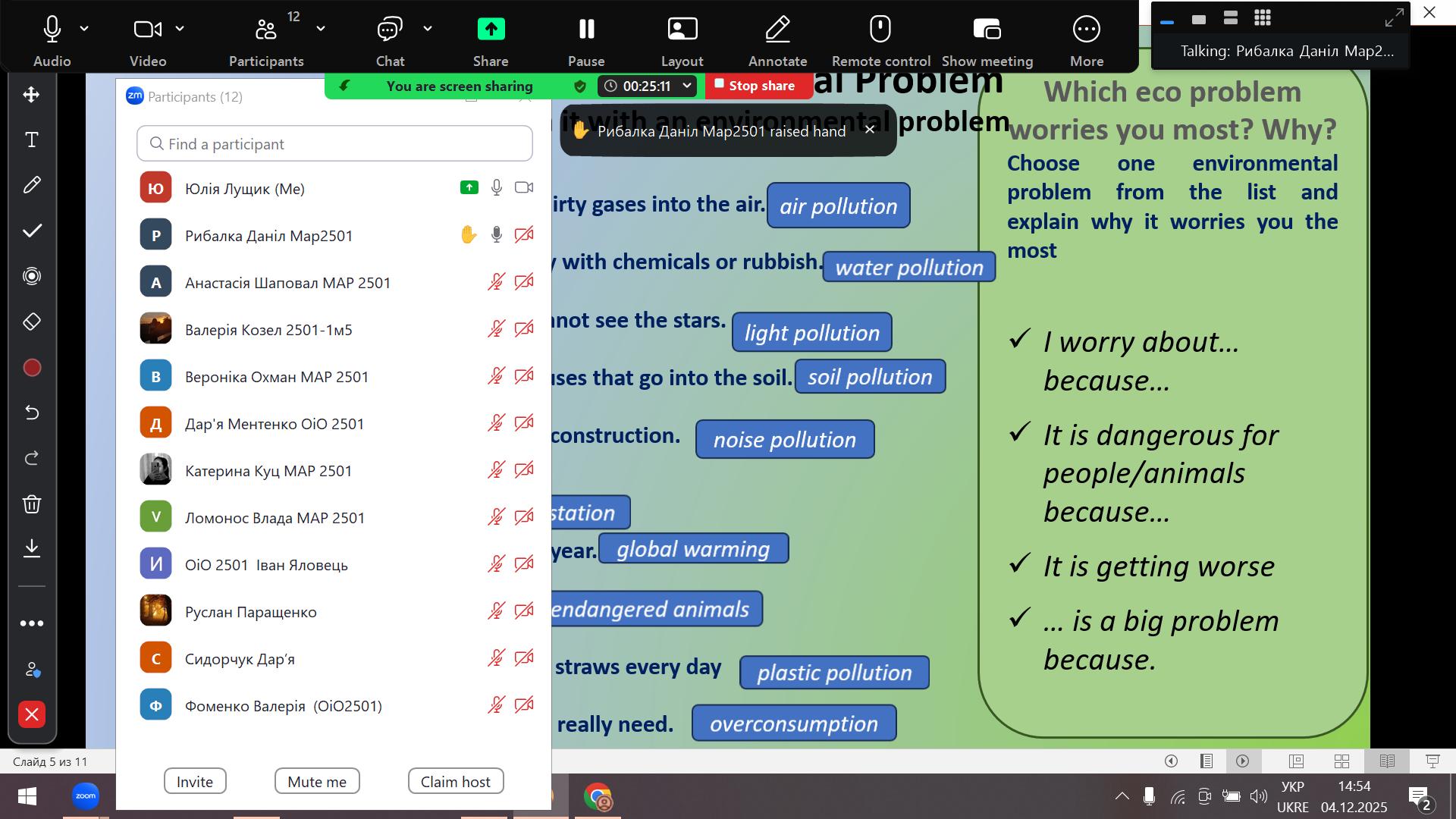Undo the last annotation
This screenshot has height=819, width=1456.
(32, 413)
